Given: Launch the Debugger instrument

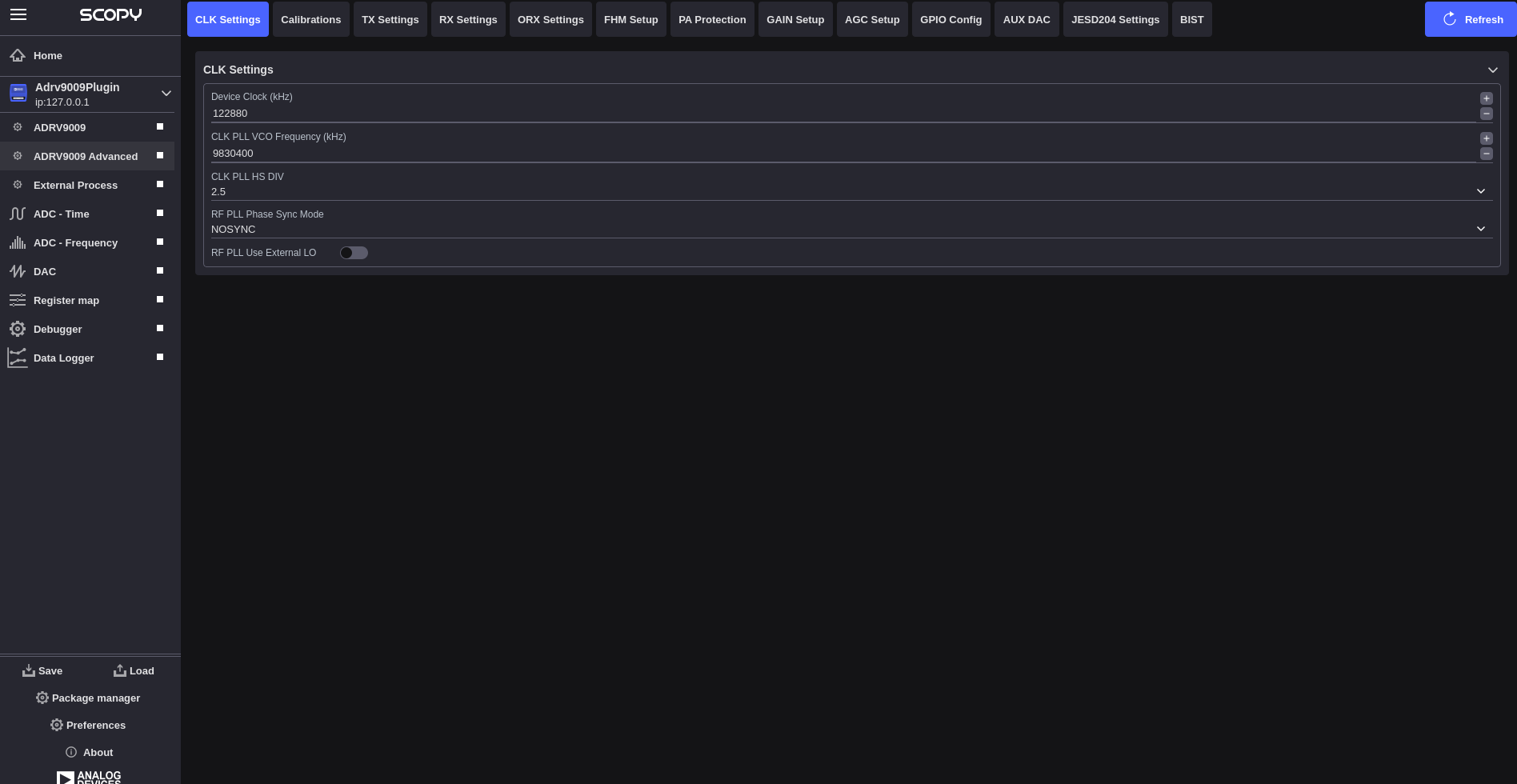Looking at the screenshot, I should click(58, 329).
